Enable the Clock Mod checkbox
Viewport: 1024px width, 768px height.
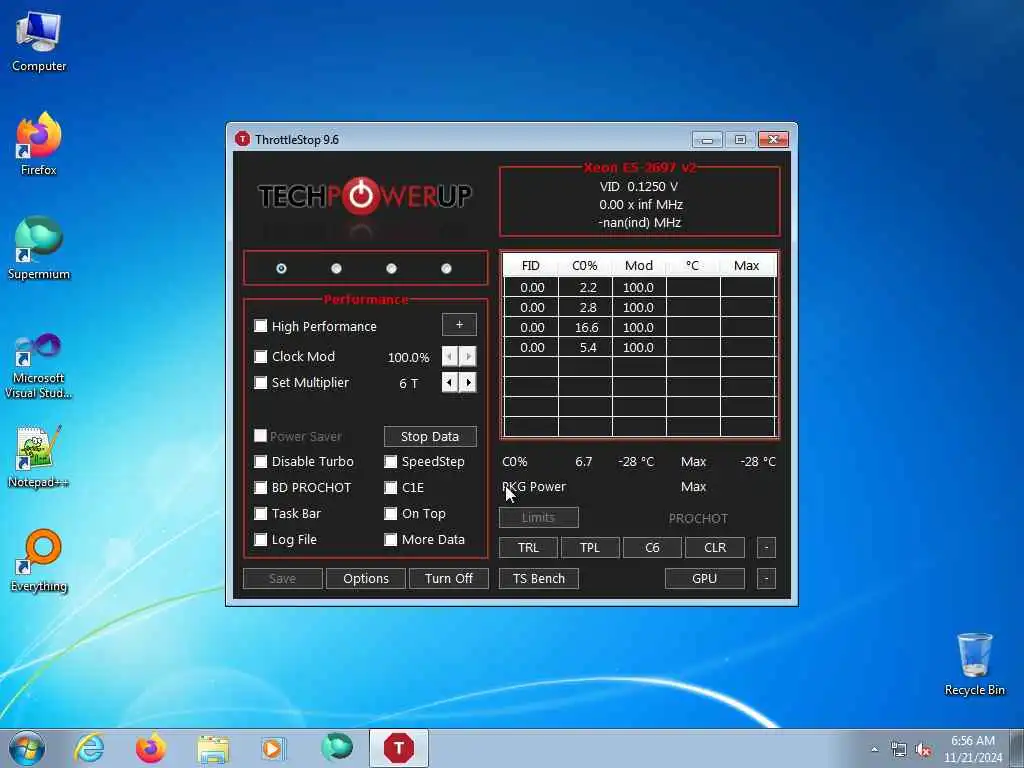click(x=261, y=356)
